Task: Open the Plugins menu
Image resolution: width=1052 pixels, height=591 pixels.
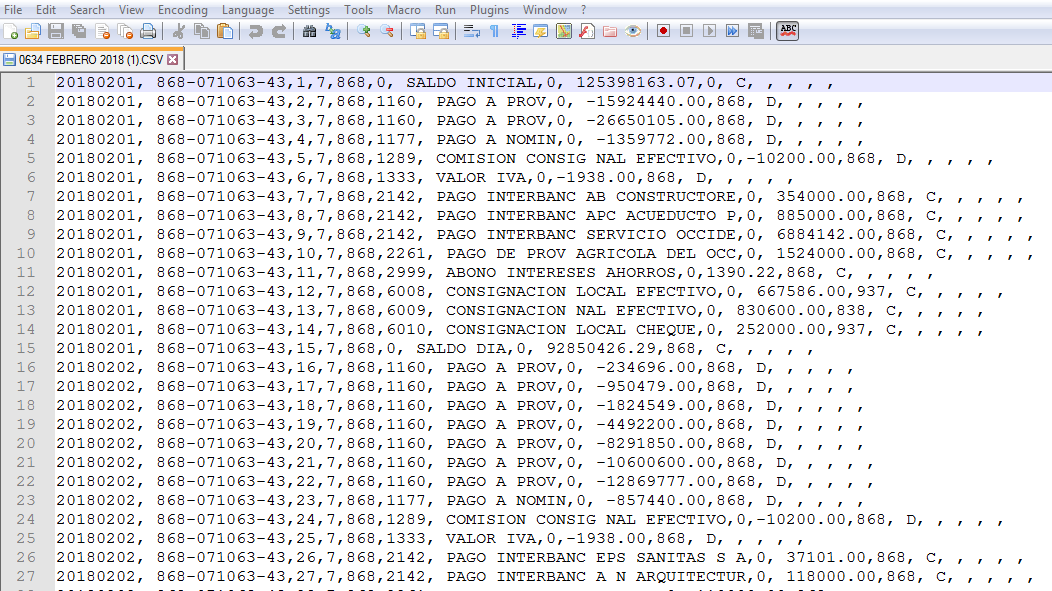Action: 489,9
